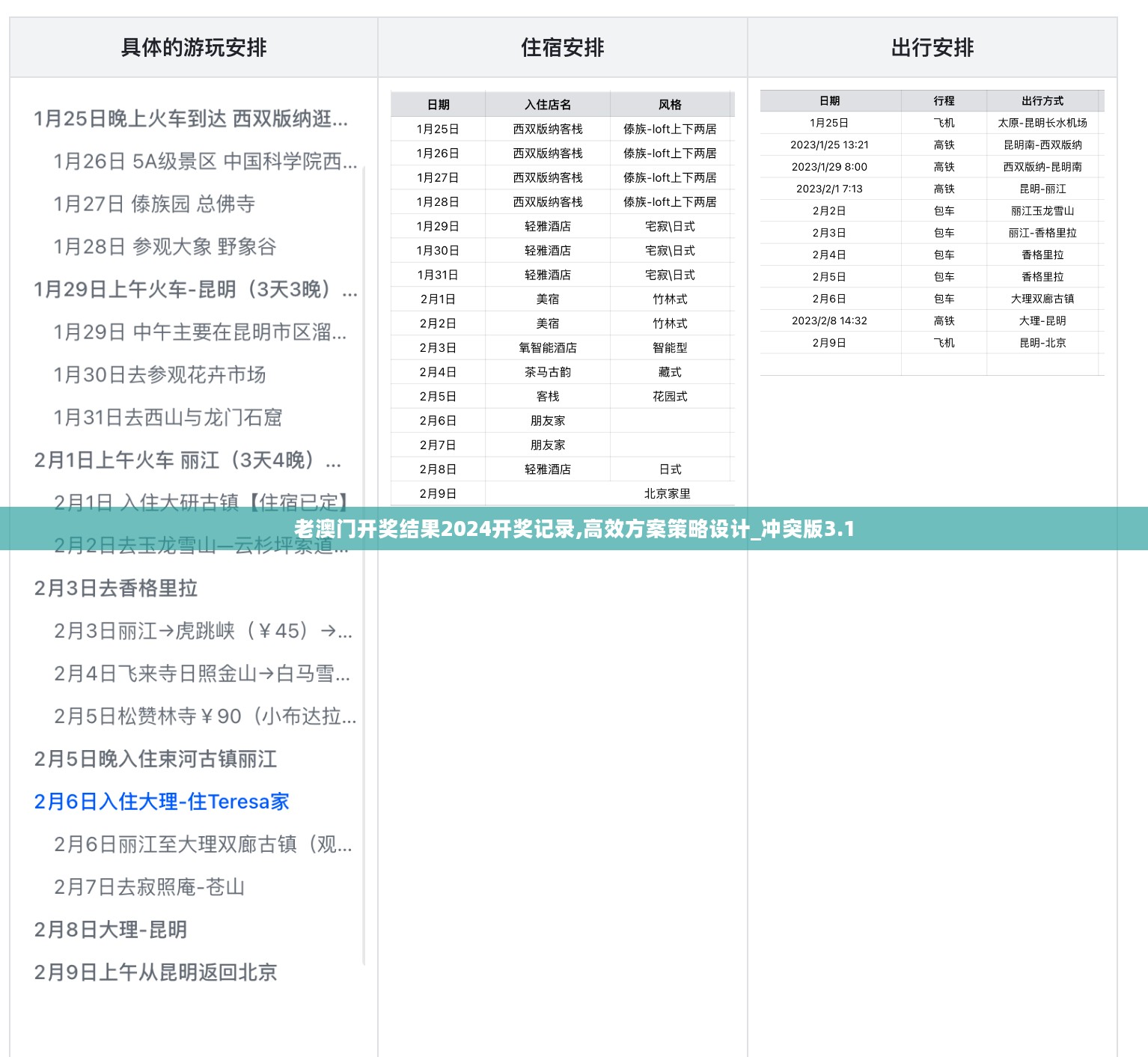This screenshot has height=1057, width=1148.
Task: Open heading 2月5日晚入住束河古镇丽江
Action: pyautogui.click(x=156, y=758)
